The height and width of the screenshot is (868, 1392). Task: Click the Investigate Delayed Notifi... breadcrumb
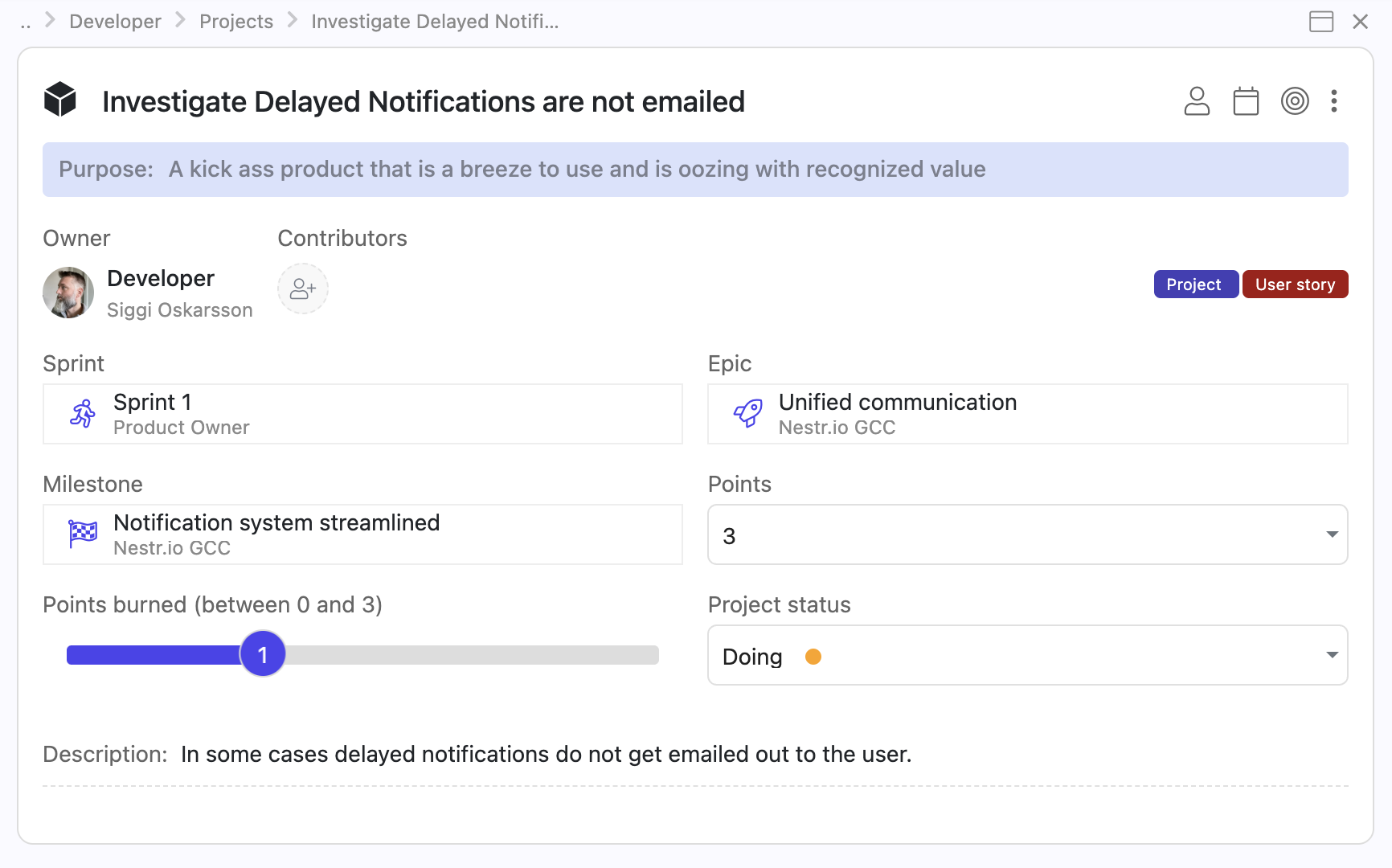coord(435,22)
